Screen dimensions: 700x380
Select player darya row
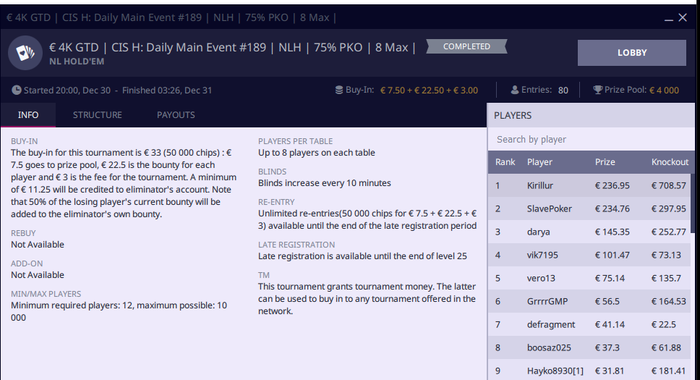(x=589, y=232)
